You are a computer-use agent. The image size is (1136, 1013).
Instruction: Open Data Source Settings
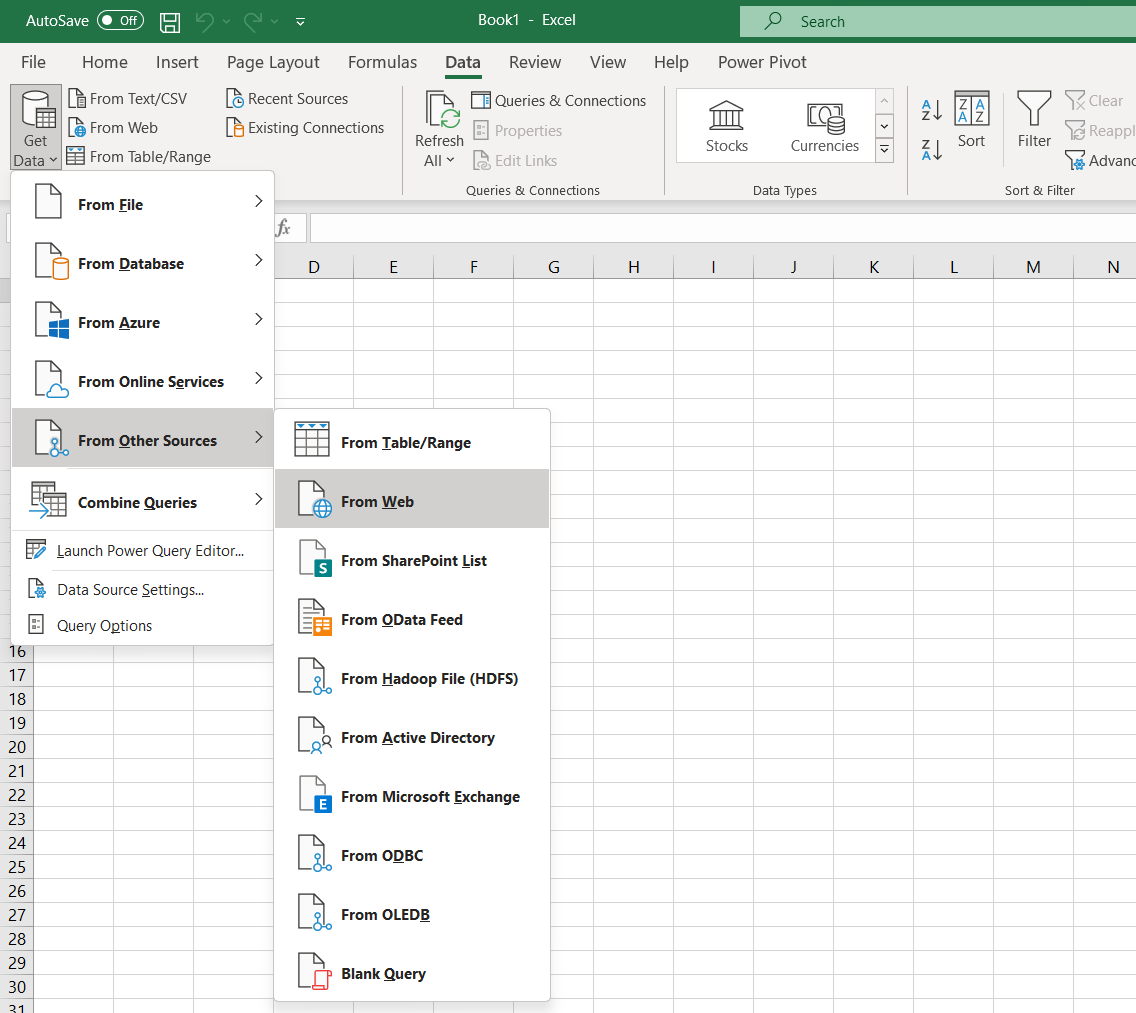[143, 589]
